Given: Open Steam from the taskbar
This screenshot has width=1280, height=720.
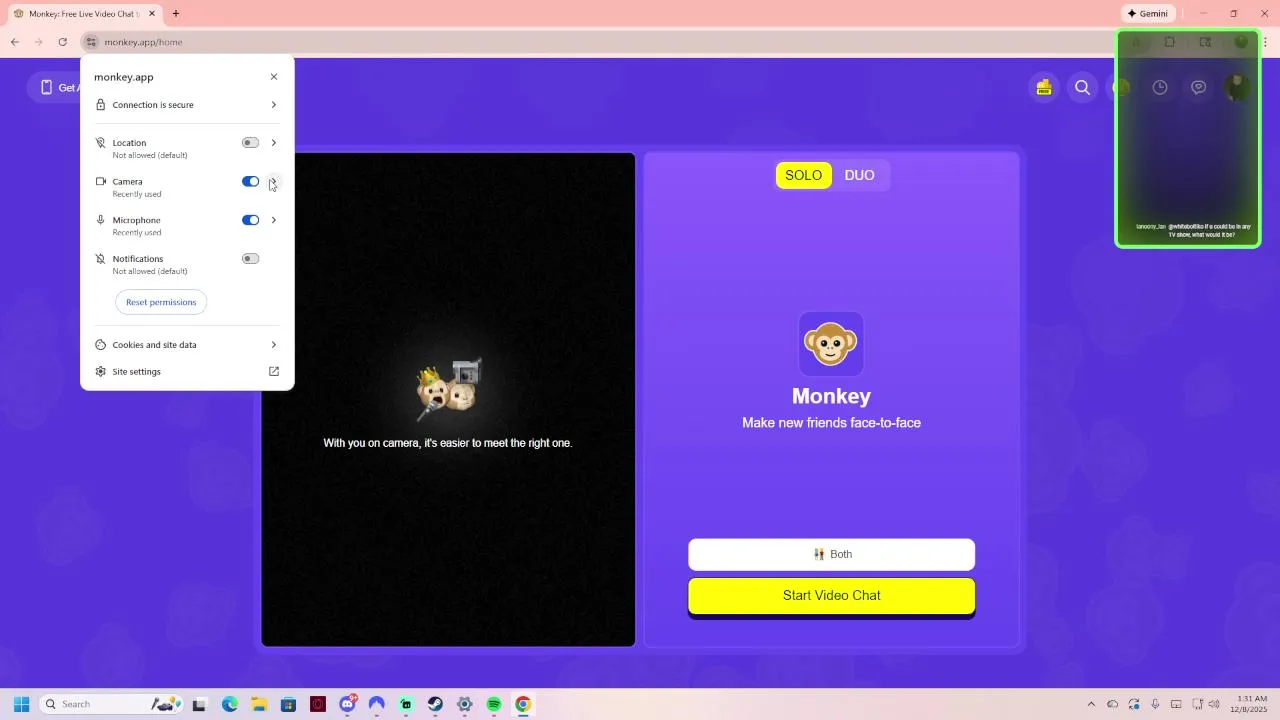Looking at the screenshot, I should pos(435,704).
